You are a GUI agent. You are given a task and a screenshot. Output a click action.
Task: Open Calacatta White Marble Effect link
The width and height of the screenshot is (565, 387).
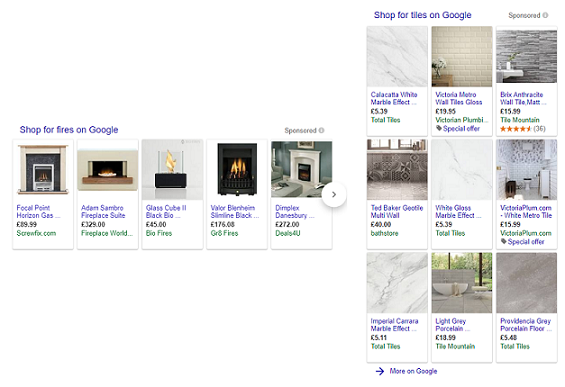click(x=394, y=98)
